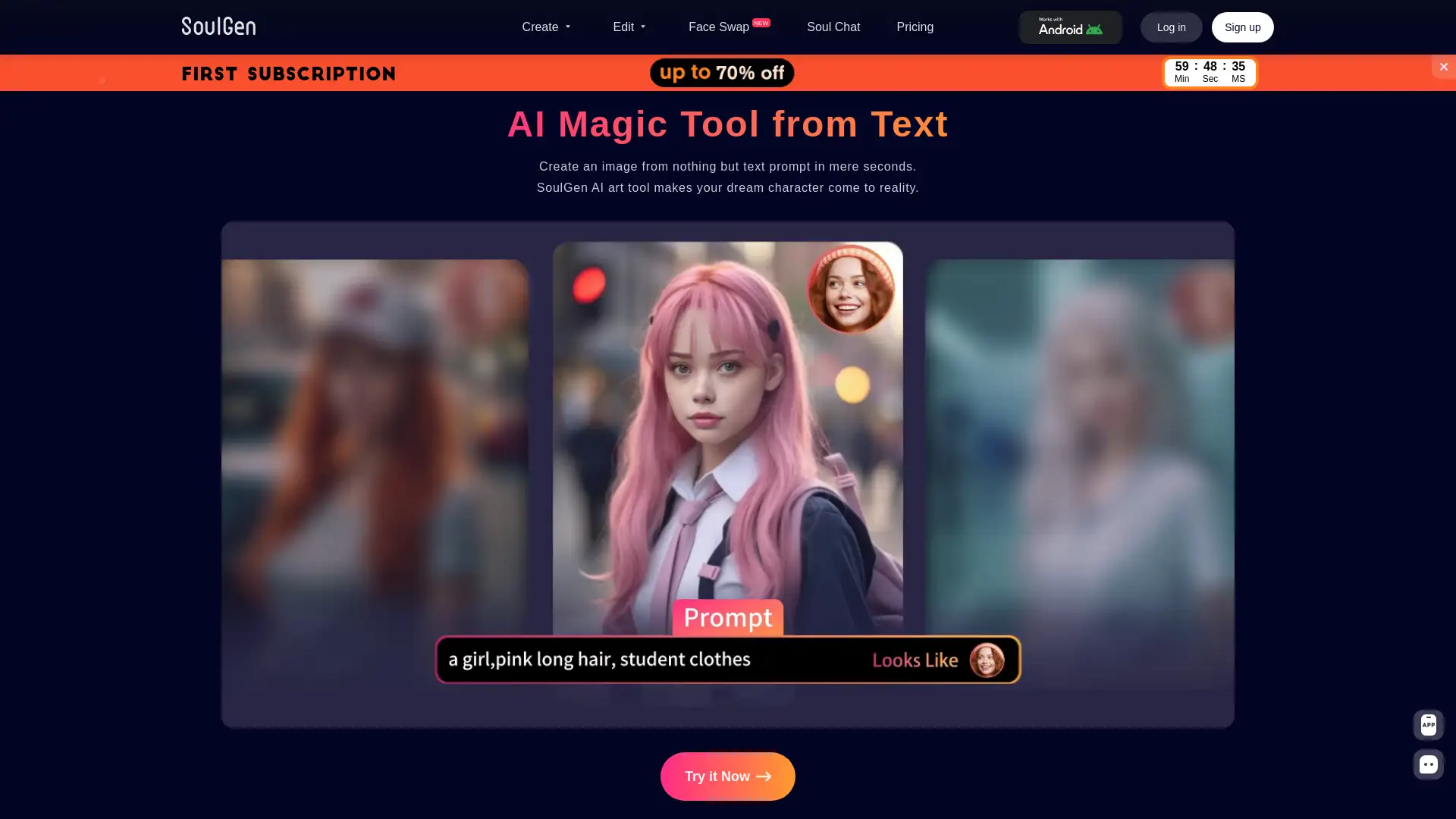Image resolution: width=1456 pixels, height=819 pixels.
Task: Click the Looks Like face thumbnail icon
Action: (x=988, y=659)
